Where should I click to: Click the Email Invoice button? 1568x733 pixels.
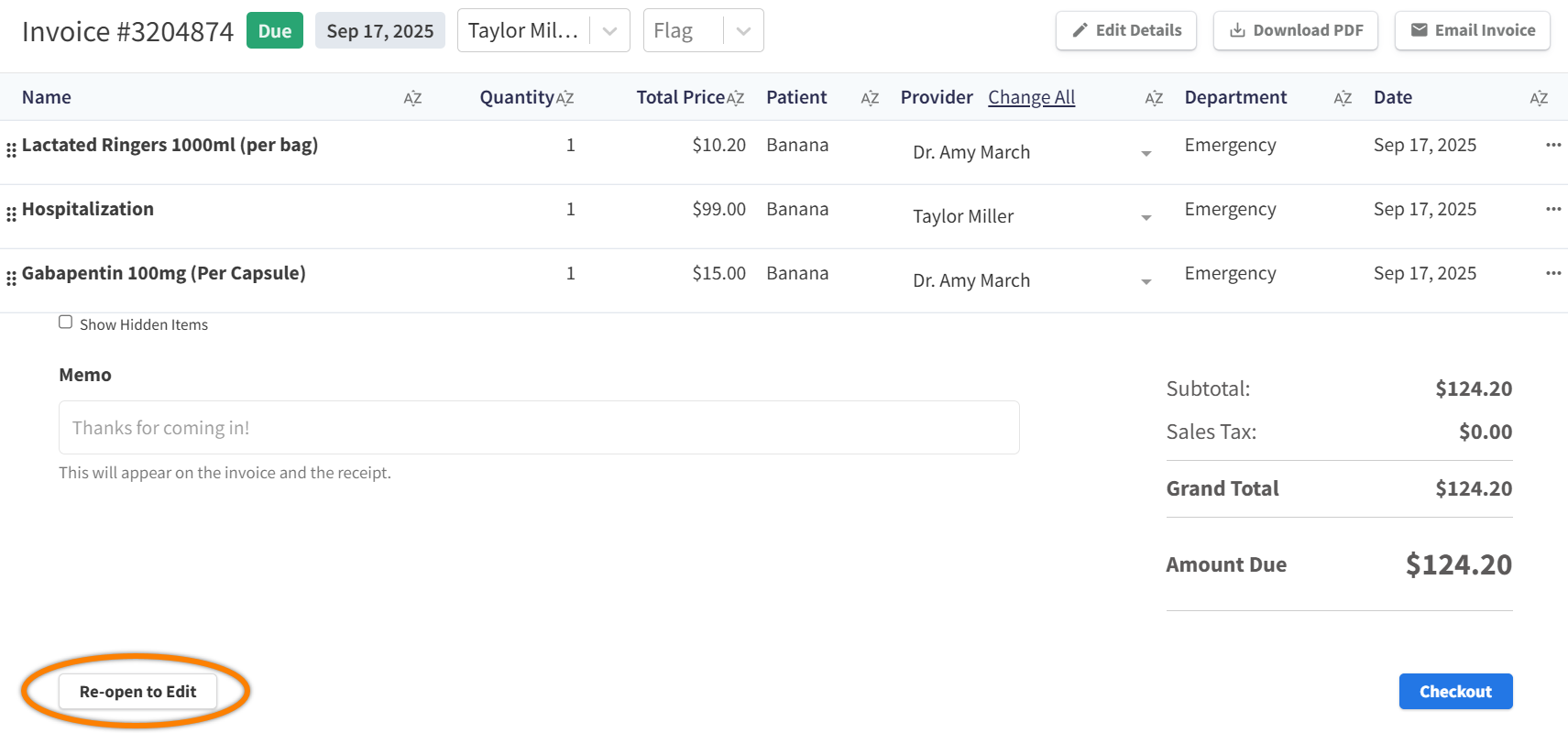tap(1472, 30)
